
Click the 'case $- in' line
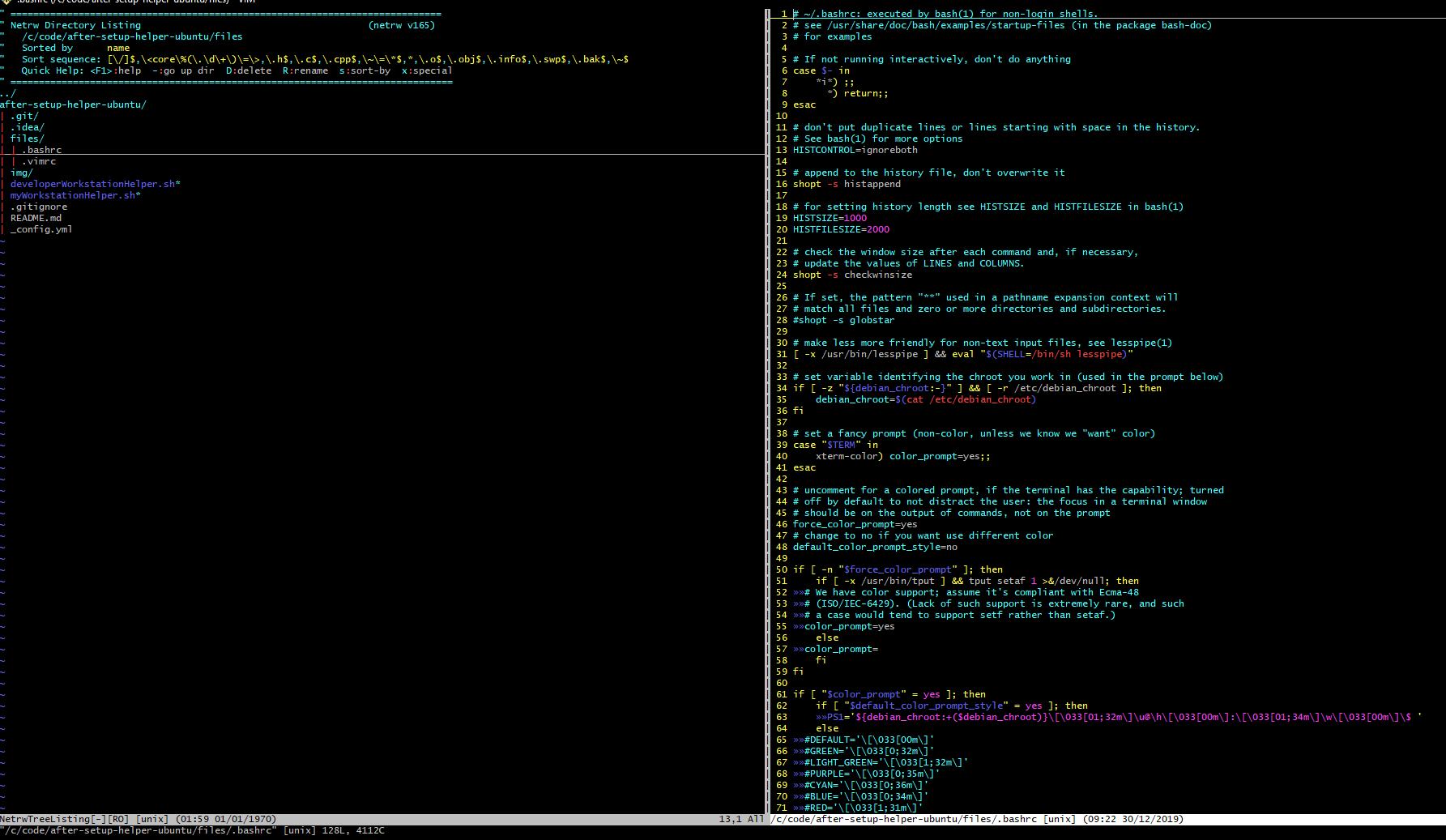pyautogui.click(x=821, y=70)
